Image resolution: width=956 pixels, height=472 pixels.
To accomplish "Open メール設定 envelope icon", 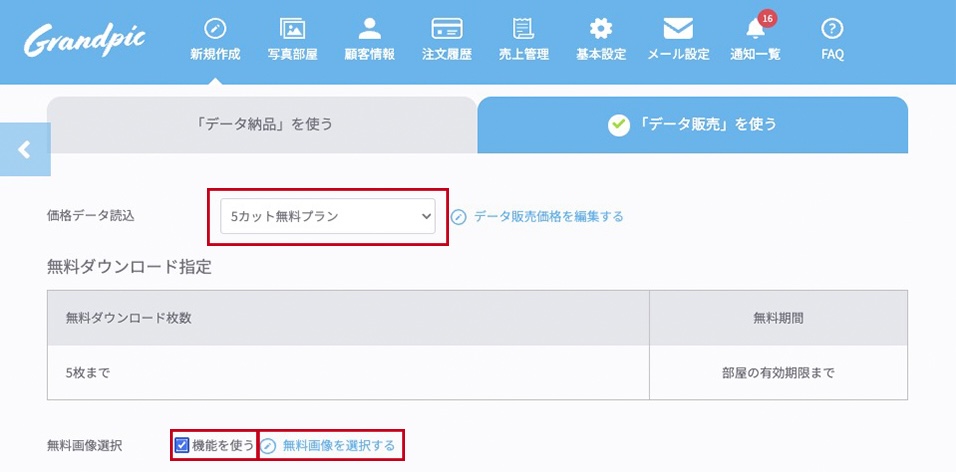I will 678,29.
